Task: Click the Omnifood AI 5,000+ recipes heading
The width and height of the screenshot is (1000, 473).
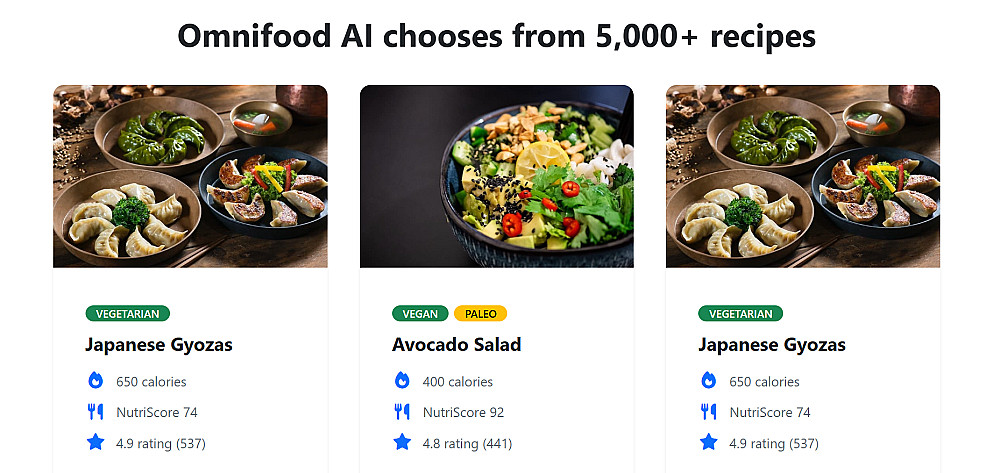Action: pyautogui.click(x=496, y=36)
